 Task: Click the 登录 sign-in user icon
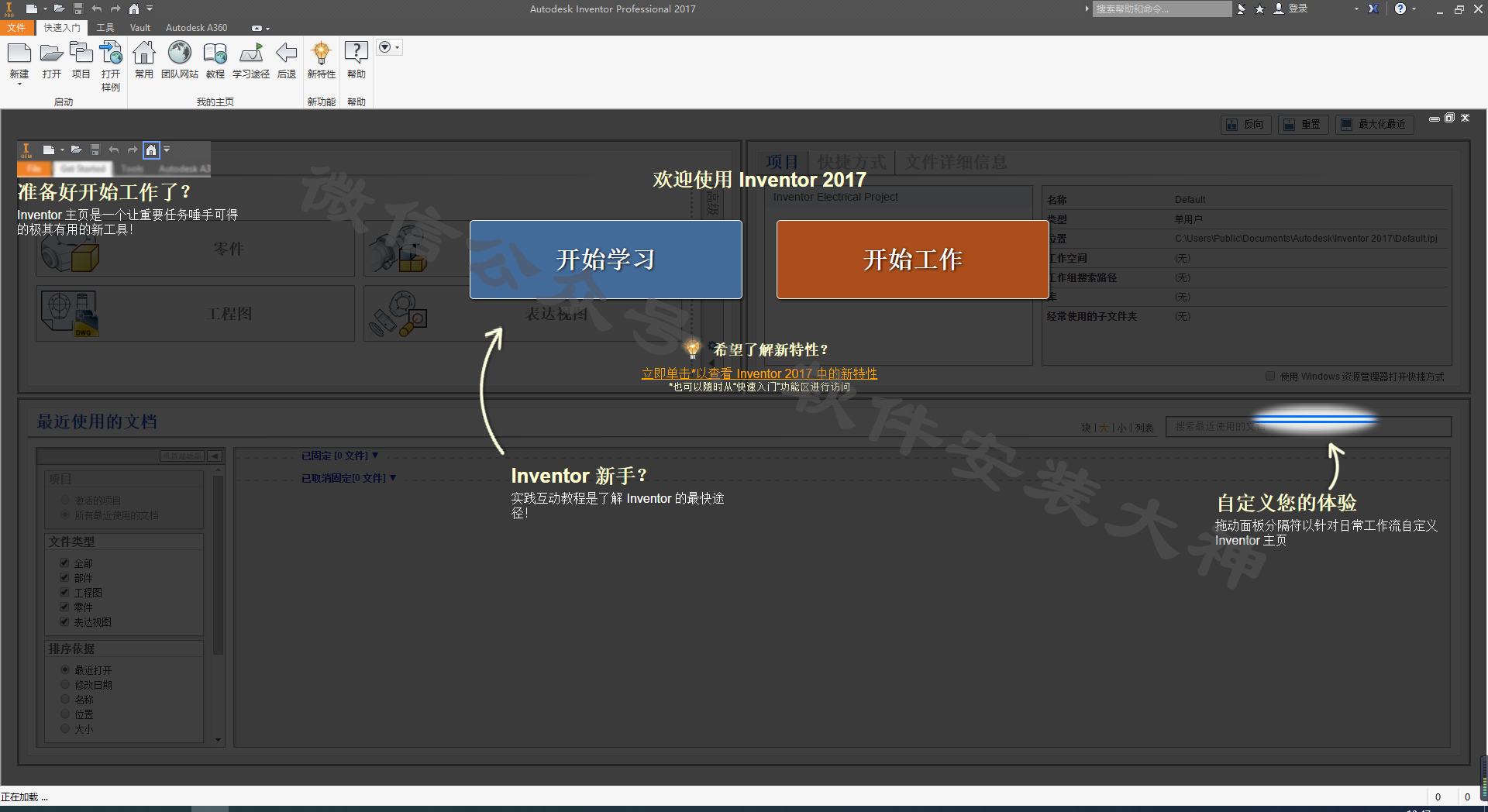click(1279, 9)
